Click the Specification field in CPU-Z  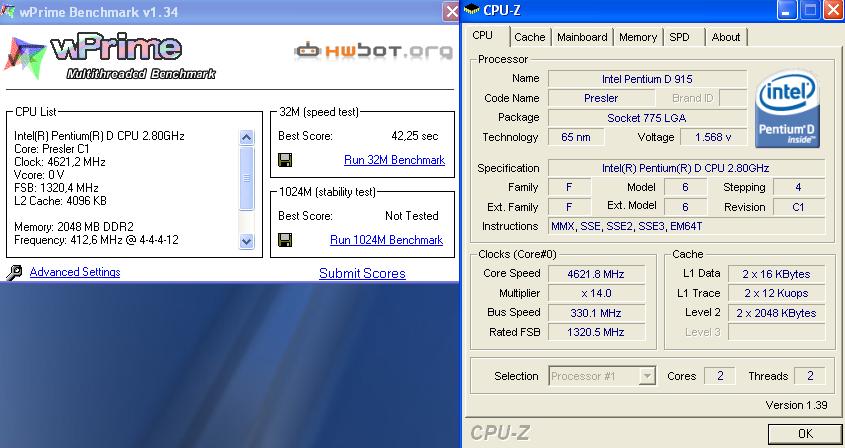tap(686, 168)
